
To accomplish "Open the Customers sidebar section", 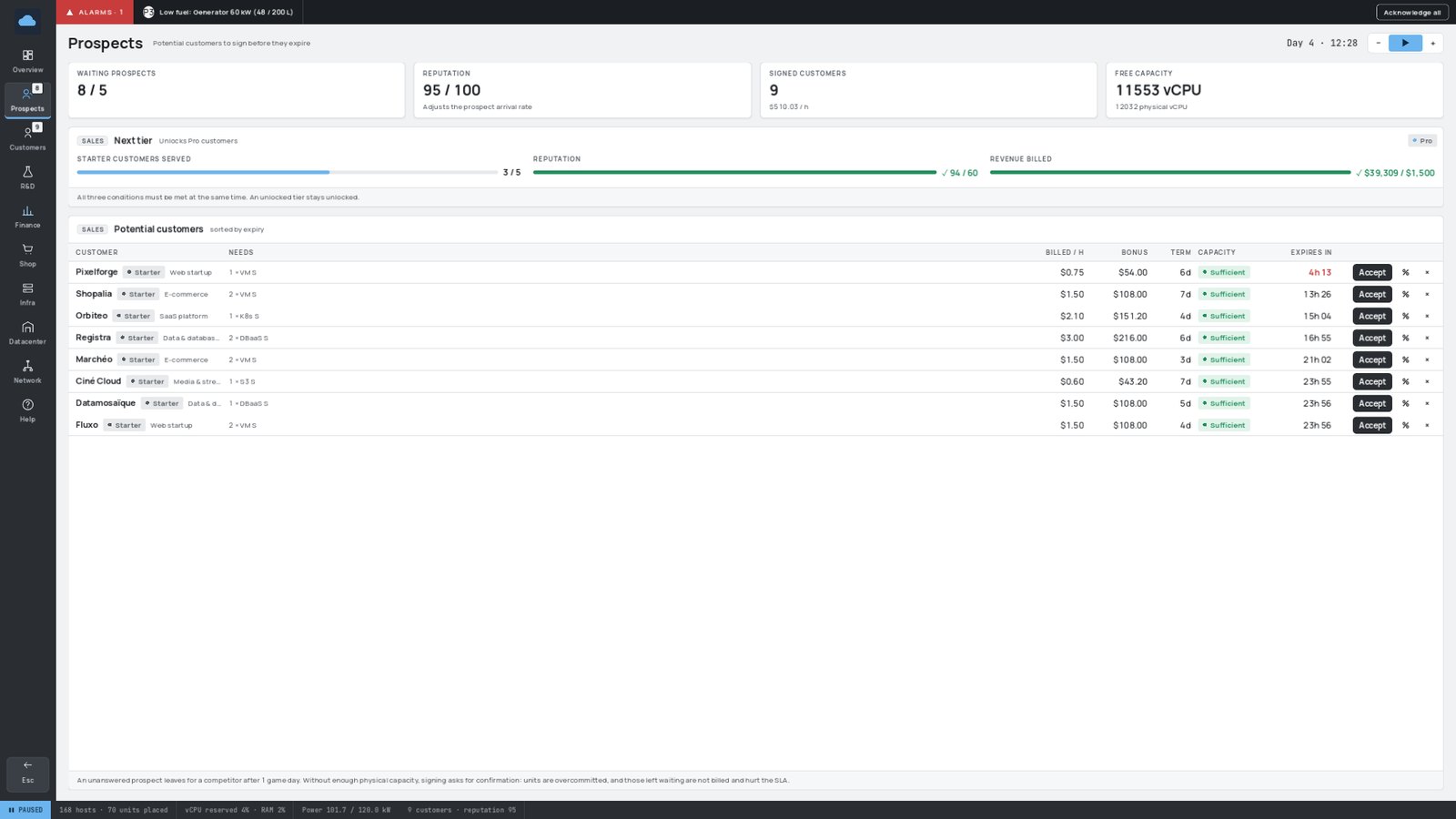I will 27,138.
